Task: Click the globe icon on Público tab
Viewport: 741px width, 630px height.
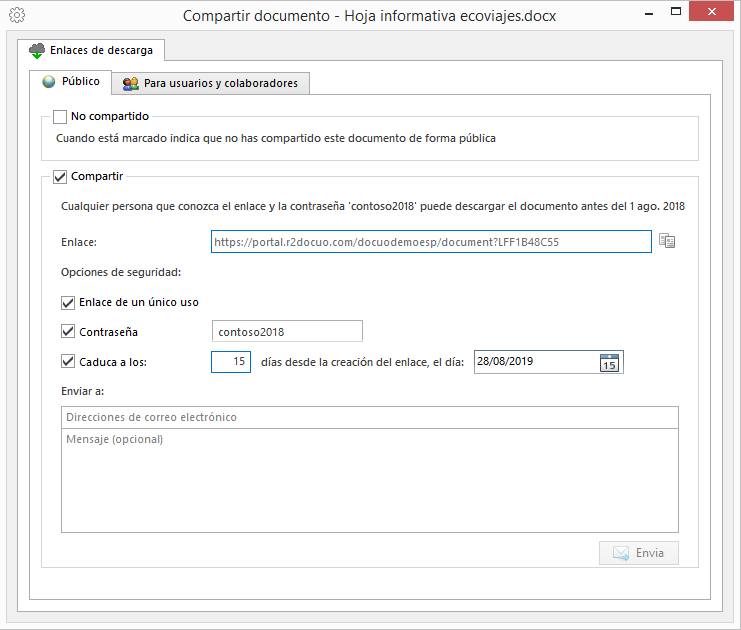Action: tap(49, 82)
